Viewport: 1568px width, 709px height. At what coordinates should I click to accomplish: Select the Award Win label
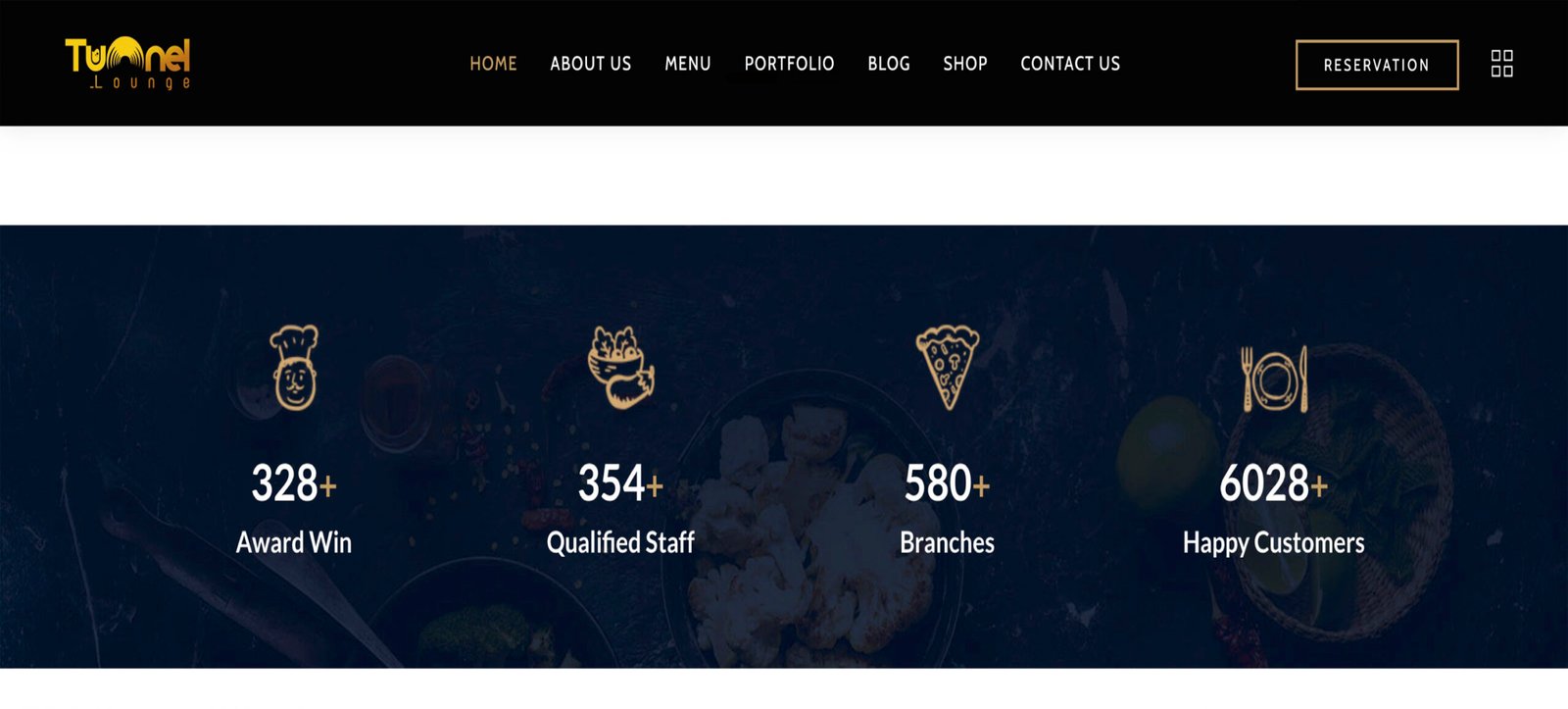(x=294, y=542)
